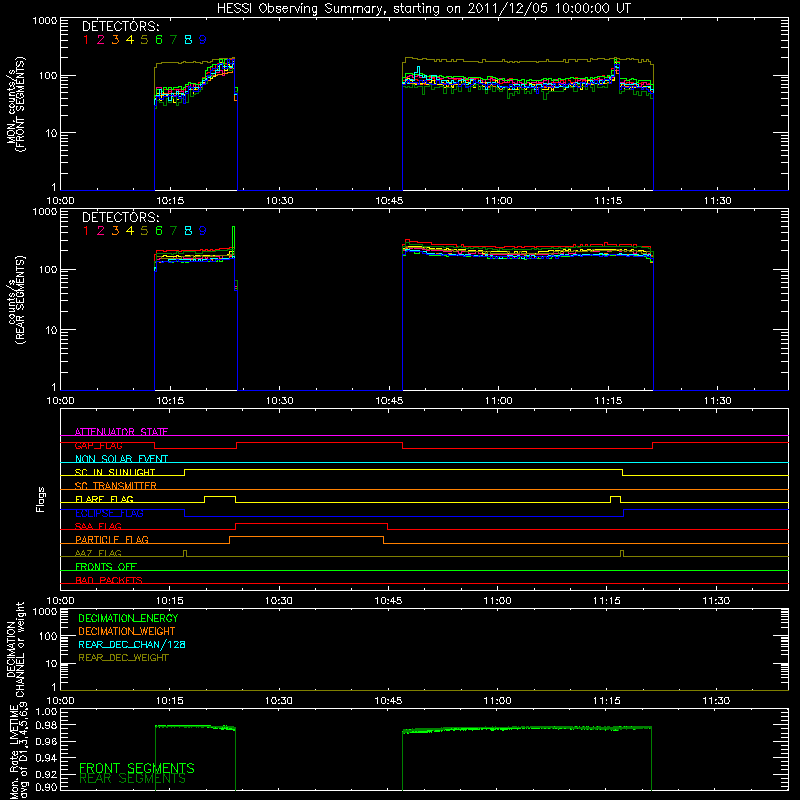Click detector 5 in the front segments legend
The image size is (800, 800).
144,40
